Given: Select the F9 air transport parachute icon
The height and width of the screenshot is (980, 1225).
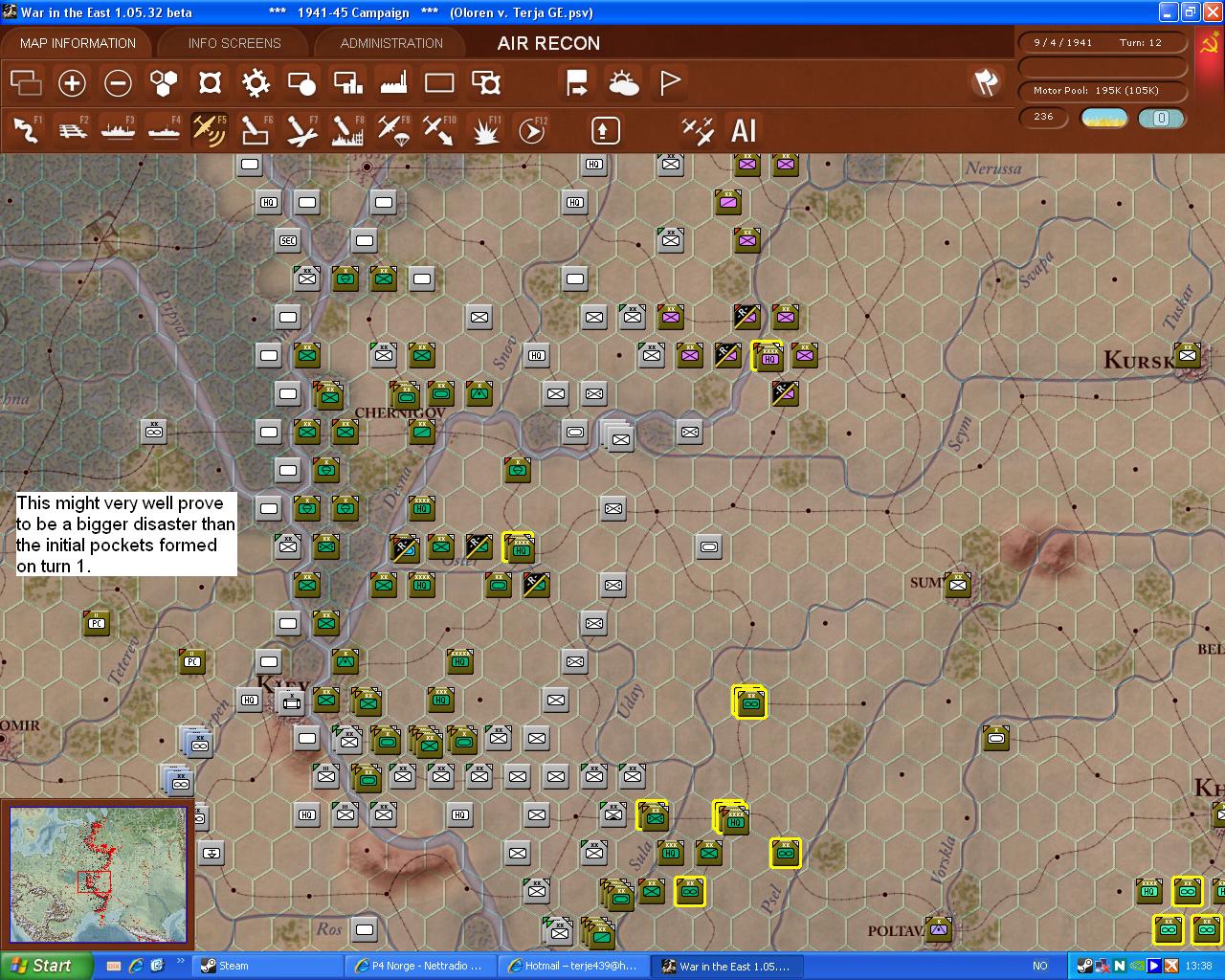Looking at the screenshot, I should [393, 129].
